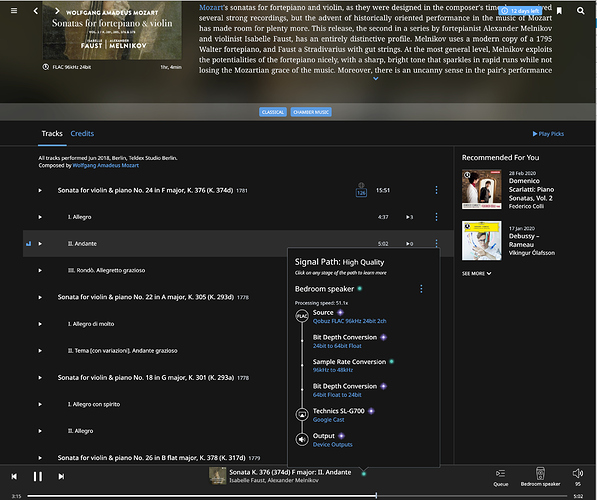Open search with the magnifier icon

click(580, 11)
